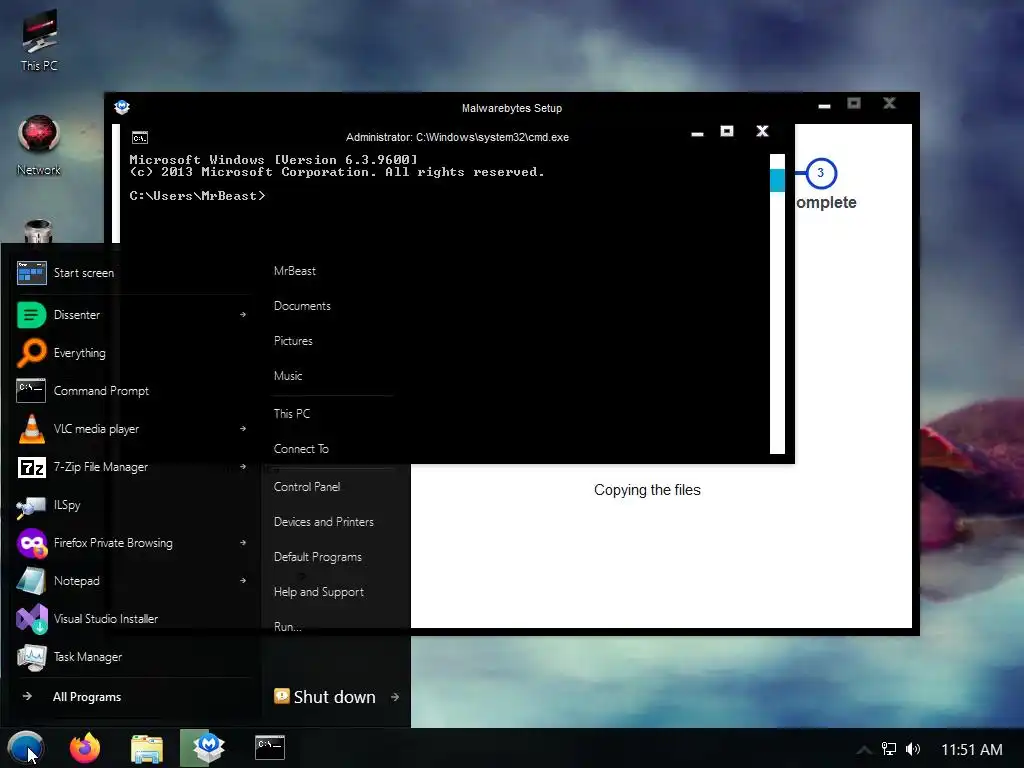This screenshot has width=1024, height=768.
Task: Launch Dissenter from its green icon
Action: click(x=31, y=315)
